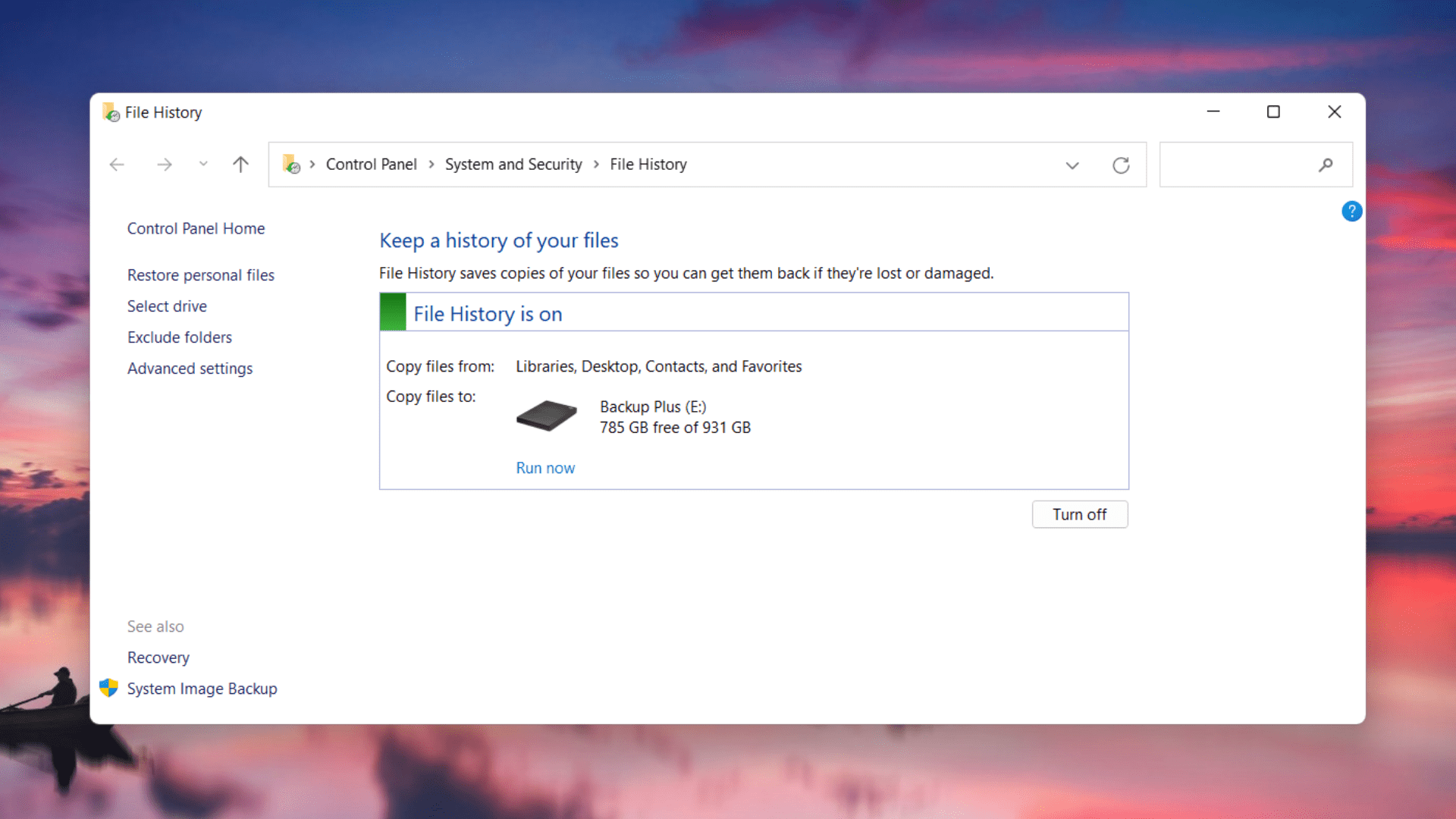The image size is (1456, 819).
Task: Go back using the Back arrow
Action: pos(117,165)
